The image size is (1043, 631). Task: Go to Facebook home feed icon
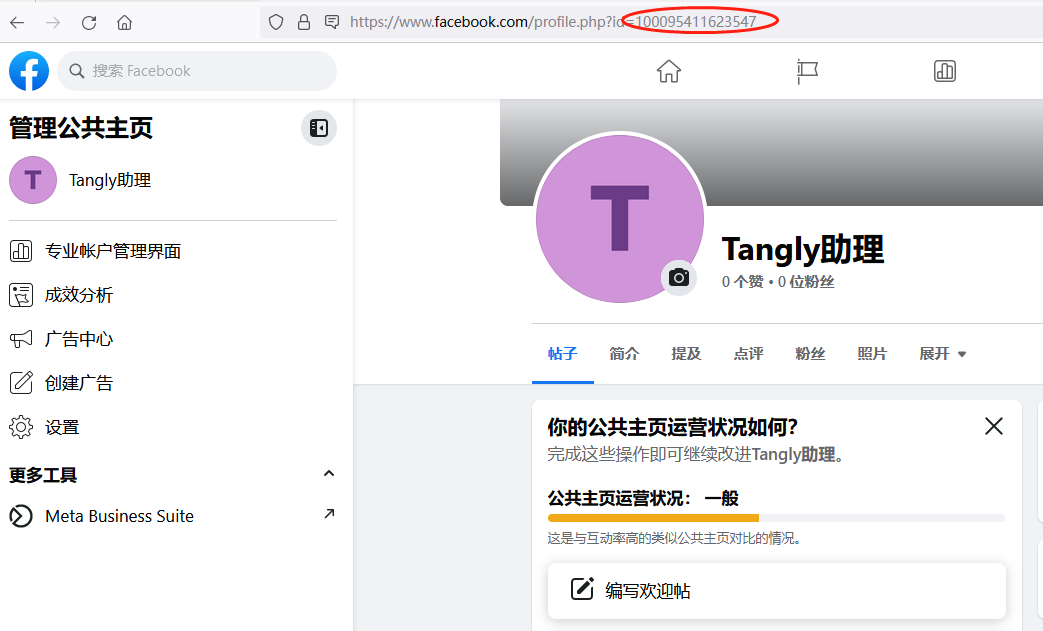[x=669, y=71]
